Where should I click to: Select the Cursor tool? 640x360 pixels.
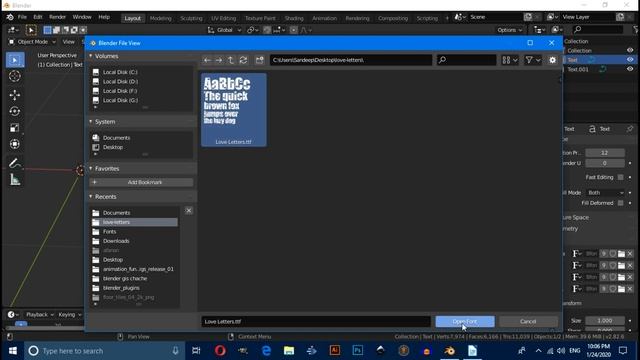15,76
